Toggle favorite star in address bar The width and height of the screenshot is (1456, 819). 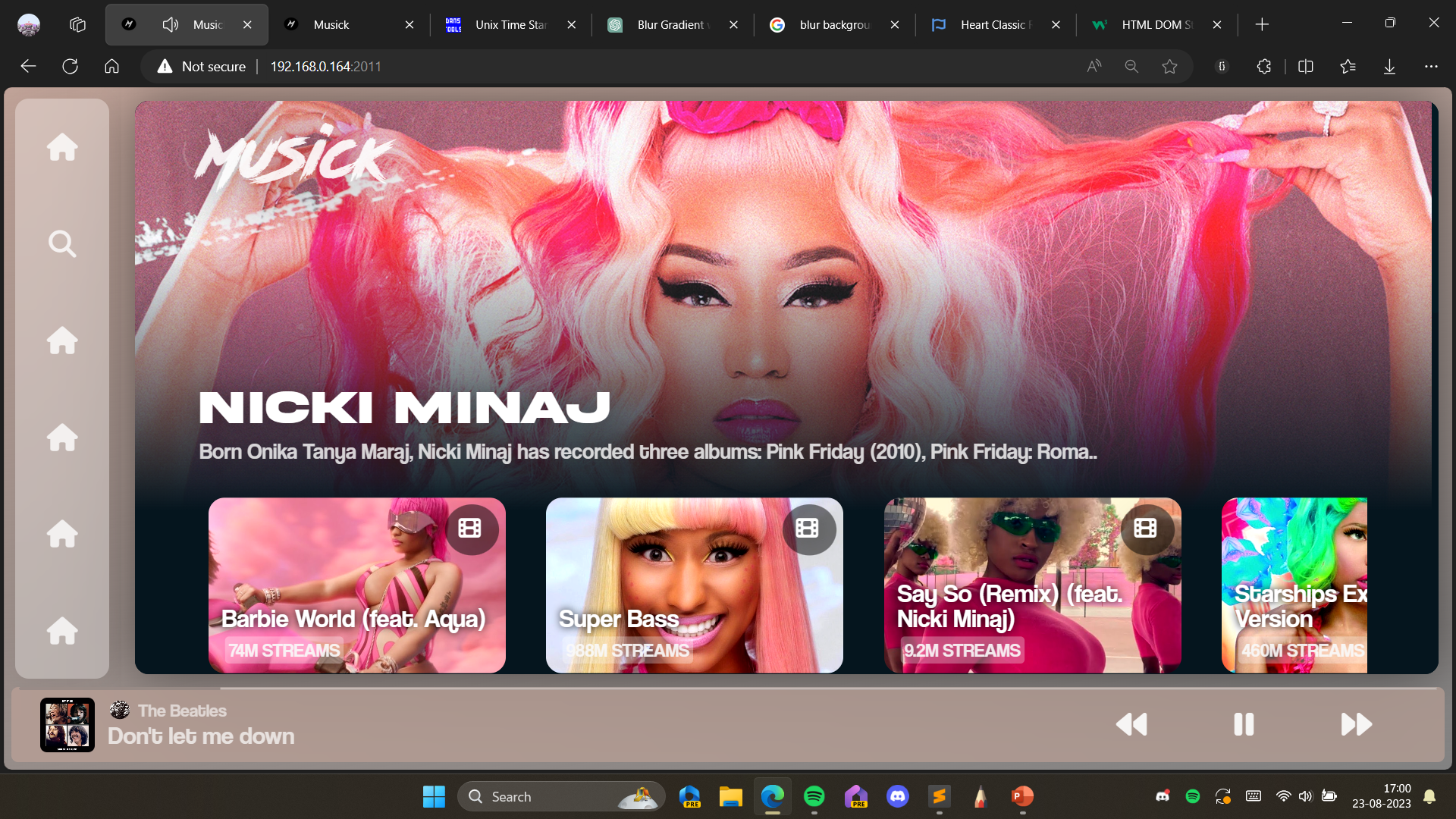1169,67
